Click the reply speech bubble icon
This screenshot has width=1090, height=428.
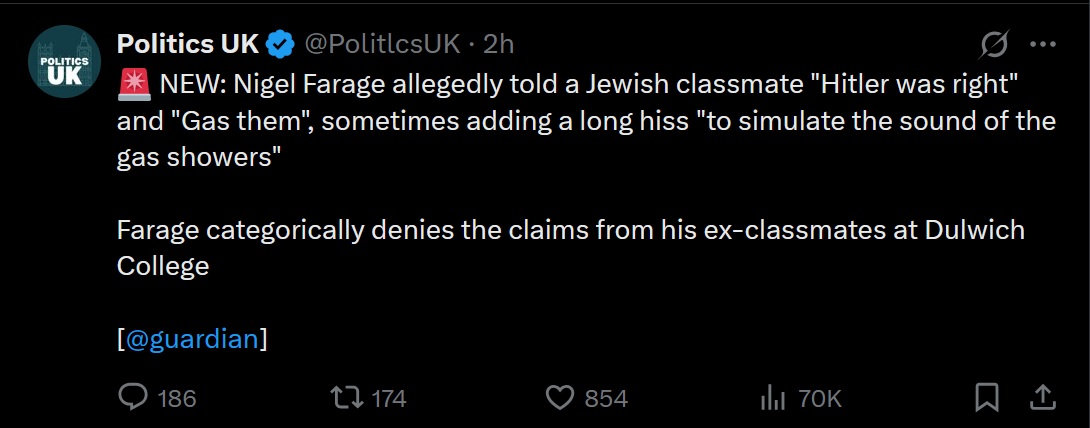point(133,397)
